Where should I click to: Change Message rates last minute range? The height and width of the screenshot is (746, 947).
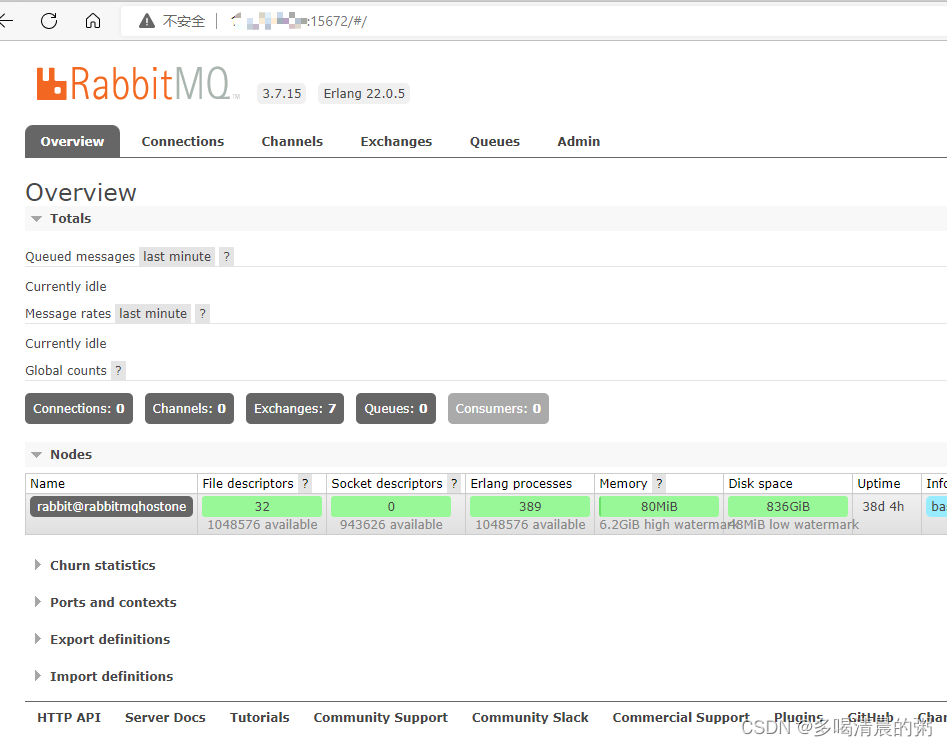(153, 314)
